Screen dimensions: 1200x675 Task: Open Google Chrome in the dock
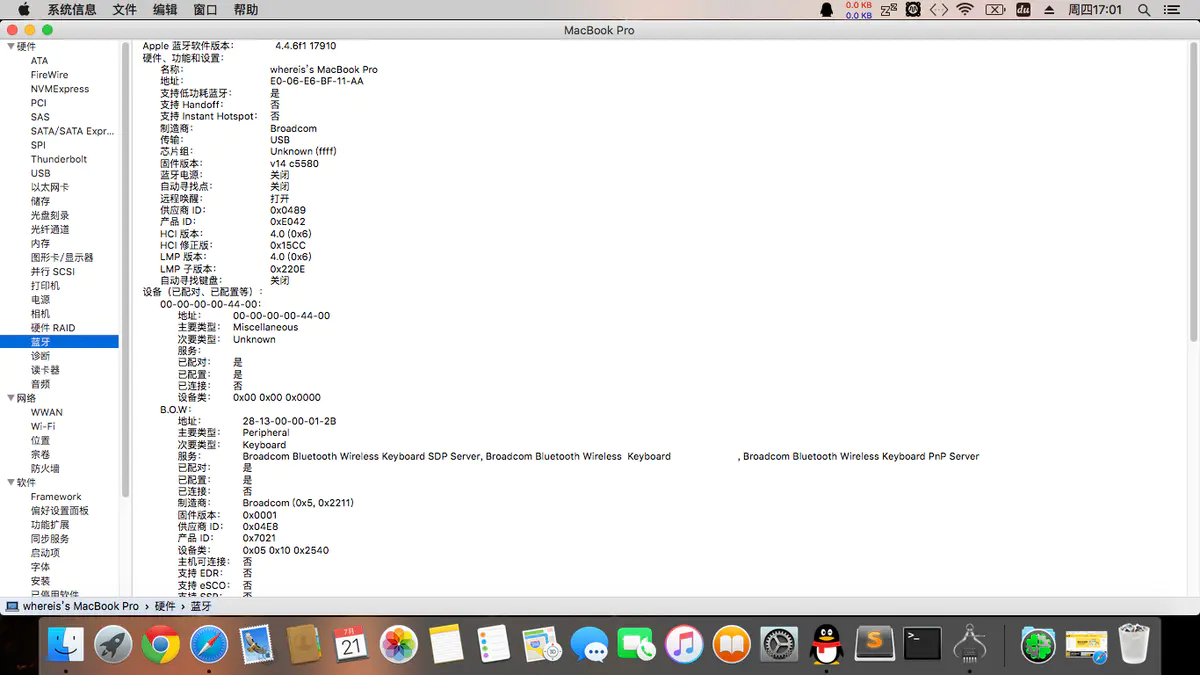pyautogui.click(x=160, y=644)
